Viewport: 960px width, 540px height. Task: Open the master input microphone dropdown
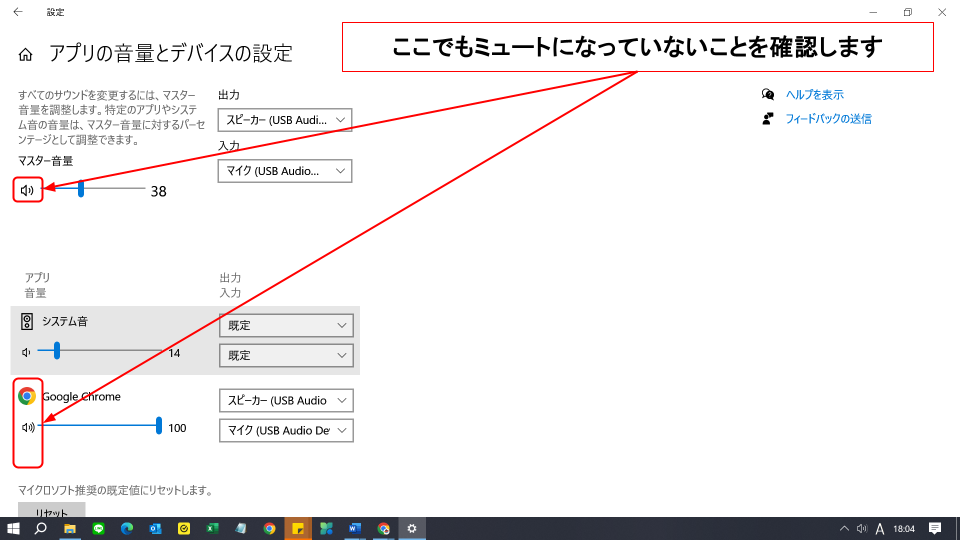285,171
